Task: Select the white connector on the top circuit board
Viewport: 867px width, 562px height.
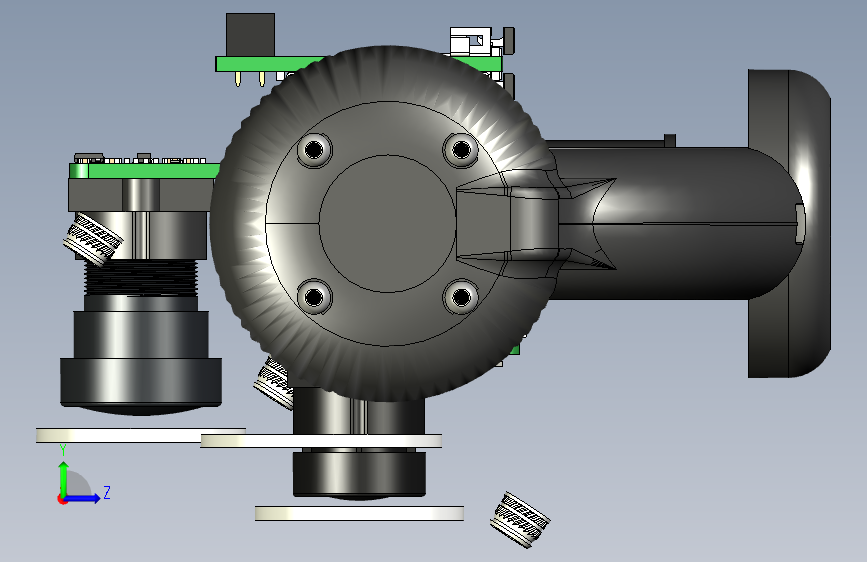Action: click(471, 41)
